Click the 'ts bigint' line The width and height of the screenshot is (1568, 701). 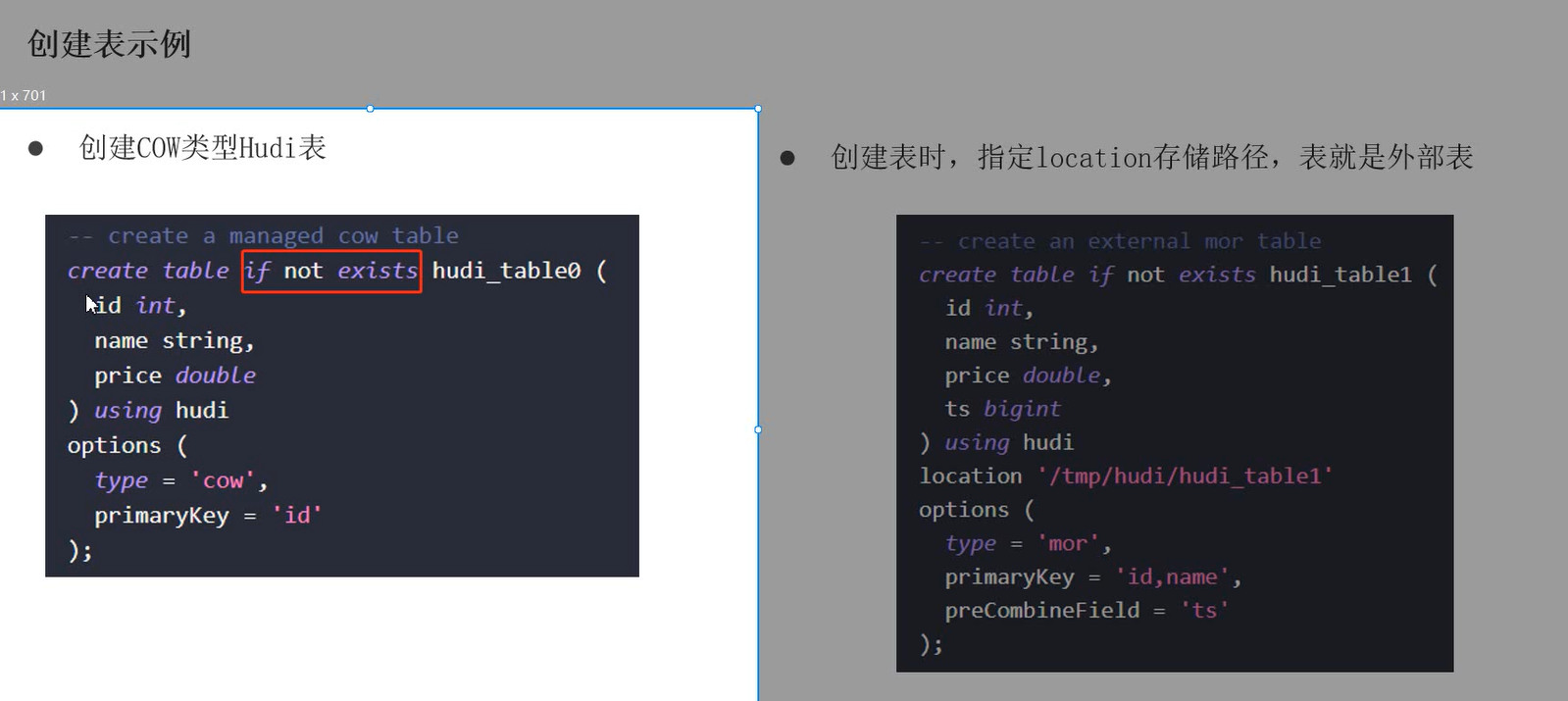[x=1002, y=409]
